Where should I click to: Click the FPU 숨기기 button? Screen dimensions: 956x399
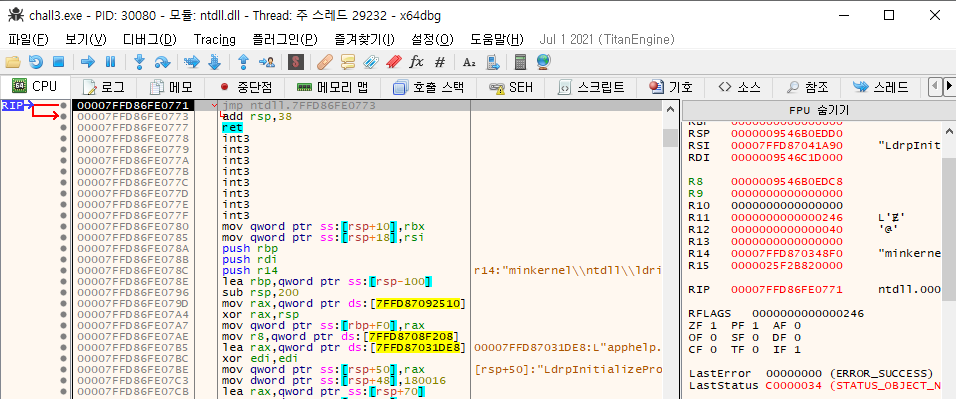[x=818, y=110]
